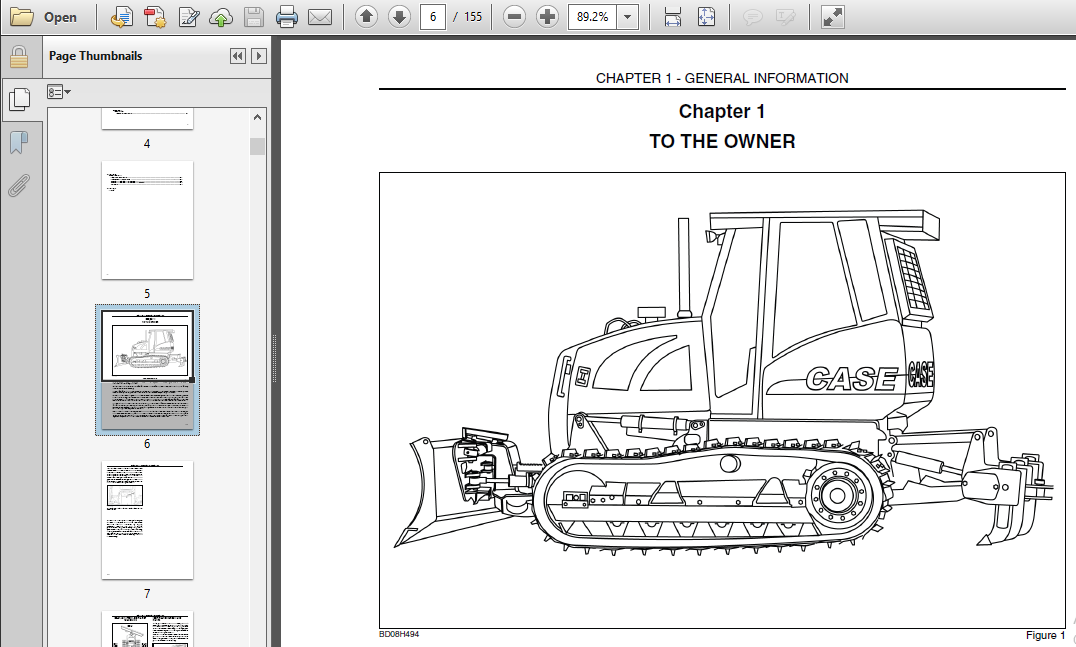This screenshot has height=647, width=1076.
Task: Select the page 4 thumbnail
Action: click(x=148, y=119)
